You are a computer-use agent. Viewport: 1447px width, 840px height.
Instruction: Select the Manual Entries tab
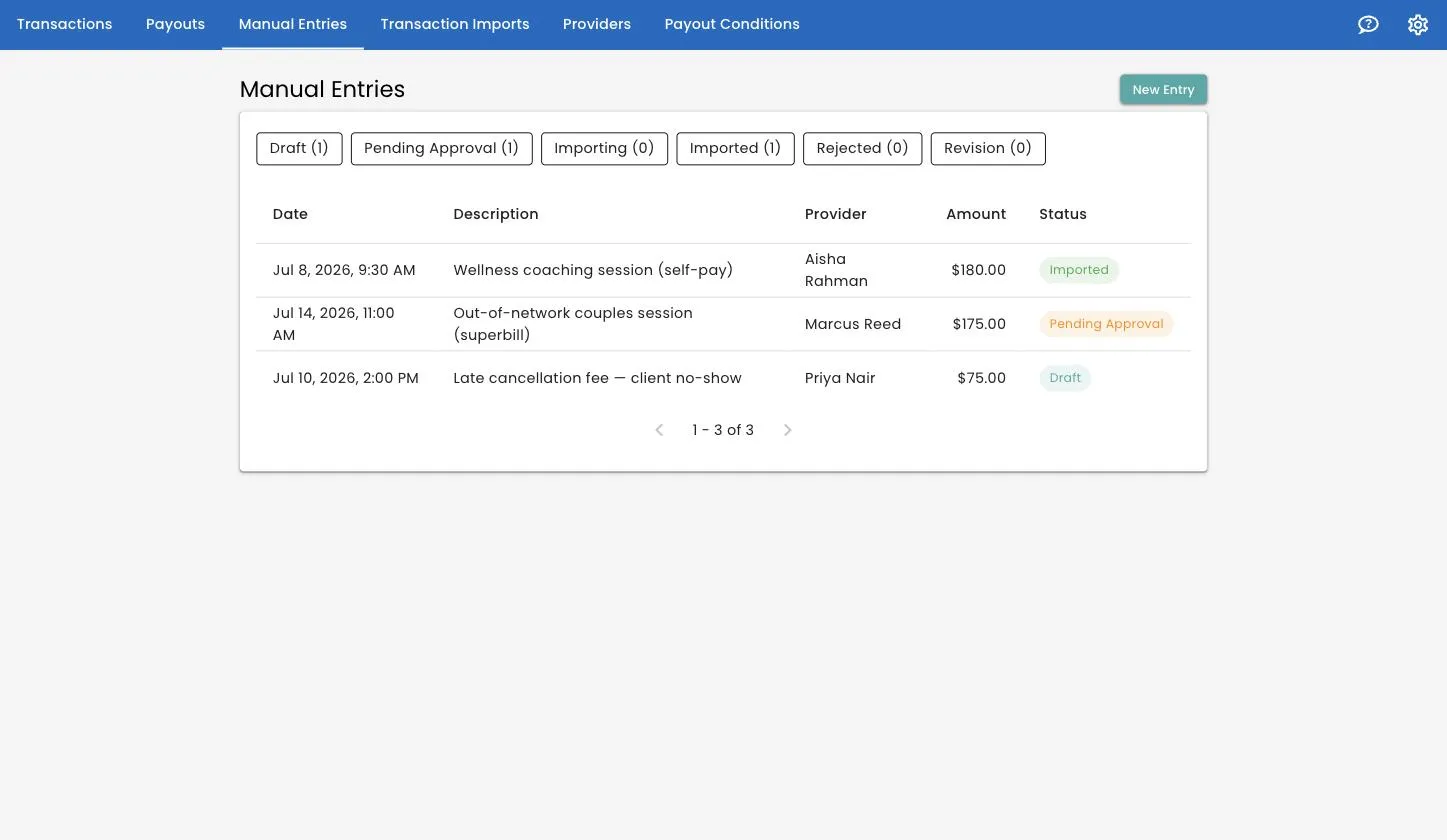[293, 24]
